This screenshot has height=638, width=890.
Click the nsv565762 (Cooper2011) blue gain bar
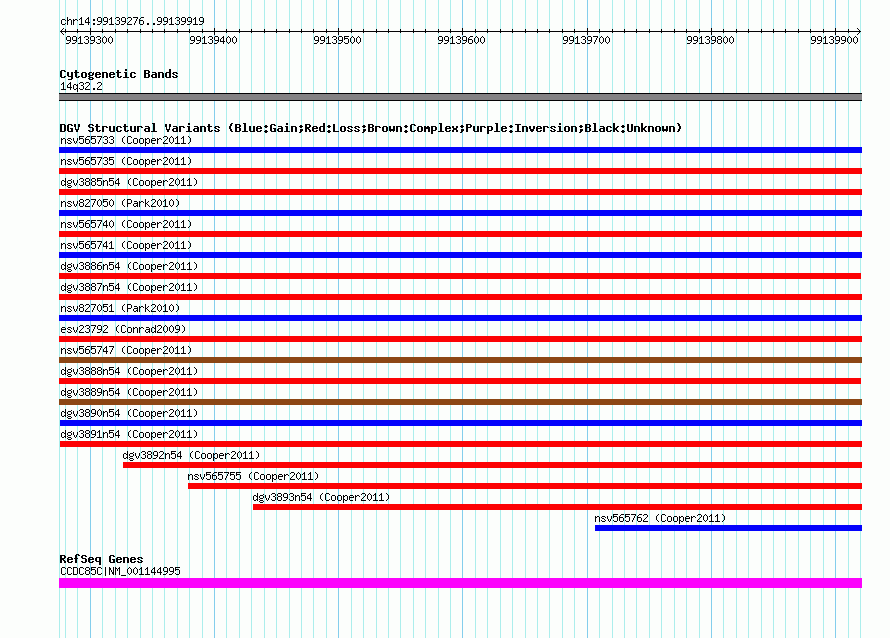coord(728,528)
